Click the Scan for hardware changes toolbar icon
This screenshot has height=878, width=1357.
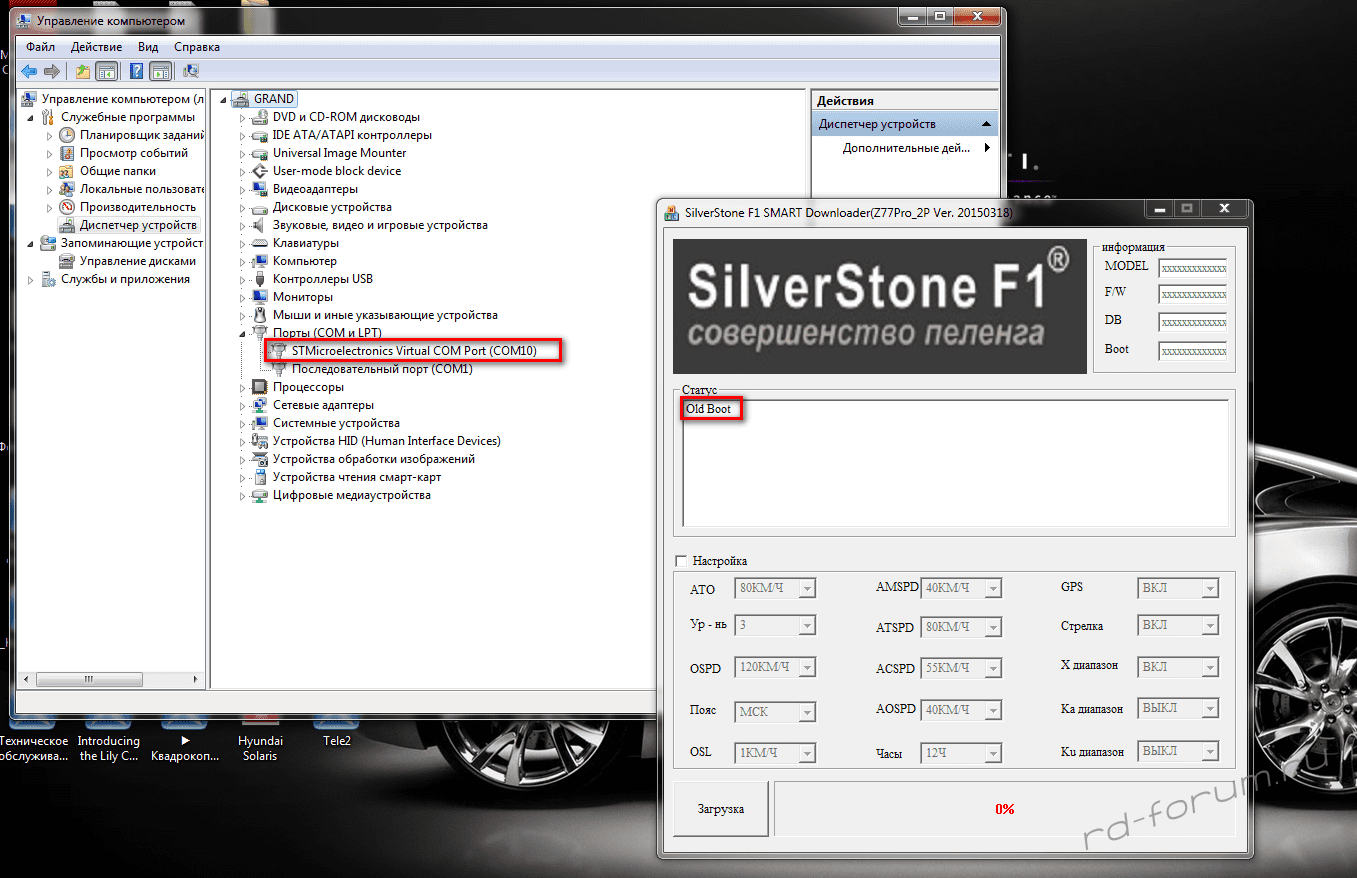pos(191,71)
